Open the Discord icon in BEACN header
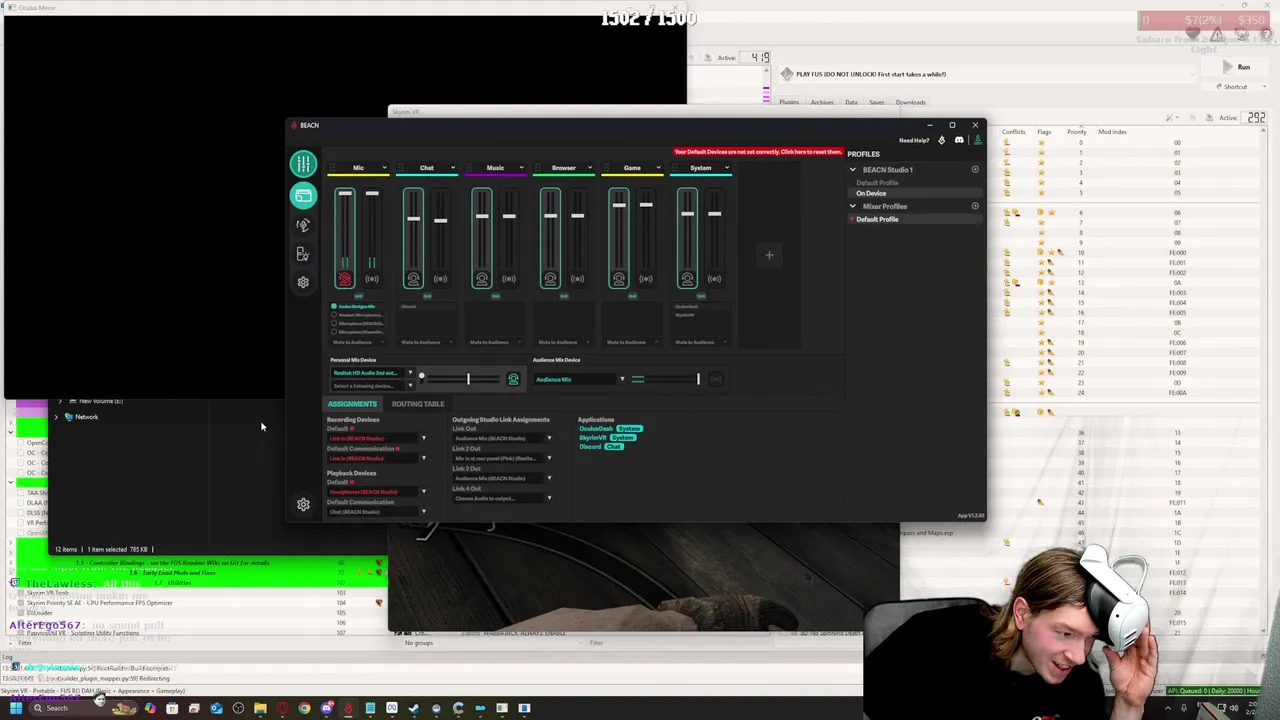The image size is (1280, 720). pyautogui.click(x=959, y=140)
